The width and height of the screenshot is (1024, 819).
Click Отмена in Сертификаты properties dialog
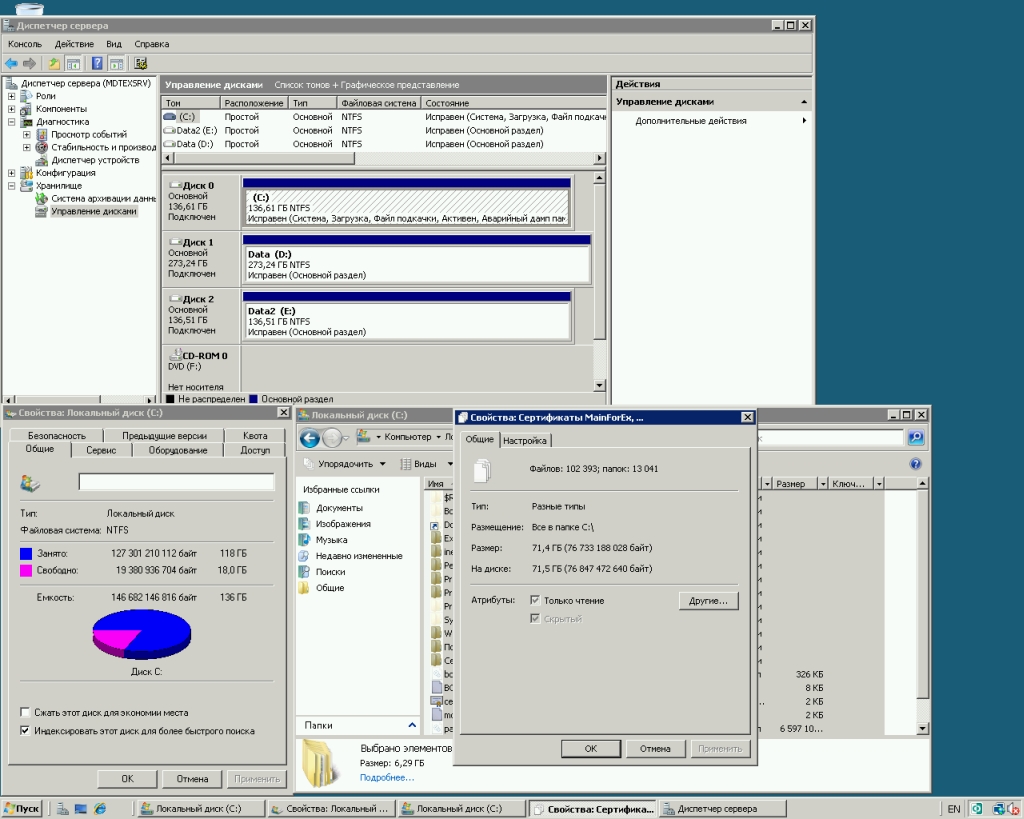(x=655, y=748)
